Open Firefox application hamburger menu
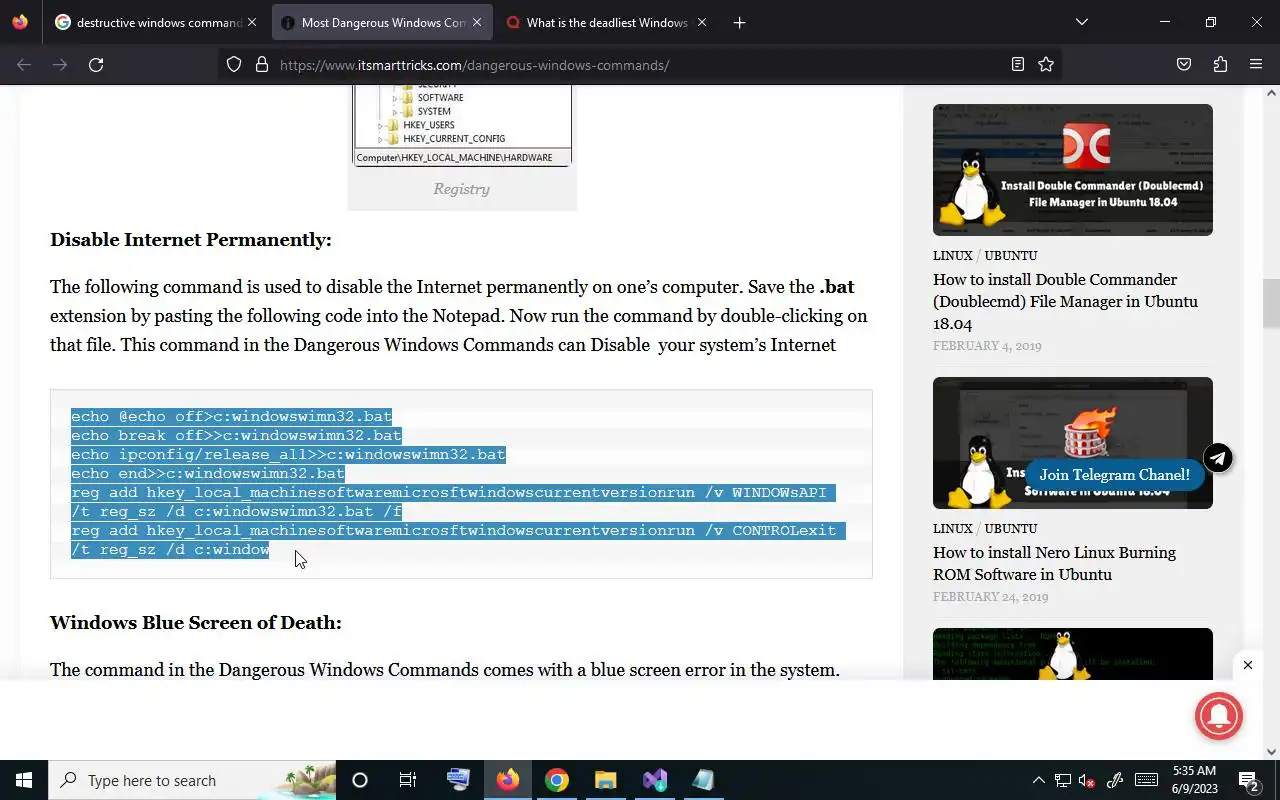The height and width of the screenshot is (800, 1280). pyautogui.click(x=1256, y=65)
